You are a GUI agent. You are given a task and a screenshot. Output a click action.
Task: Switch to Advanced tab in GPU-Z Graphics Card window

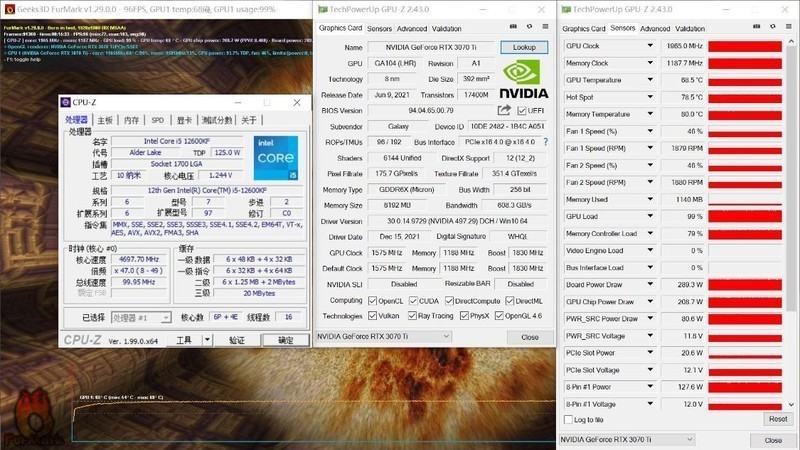tap(412, 29)
